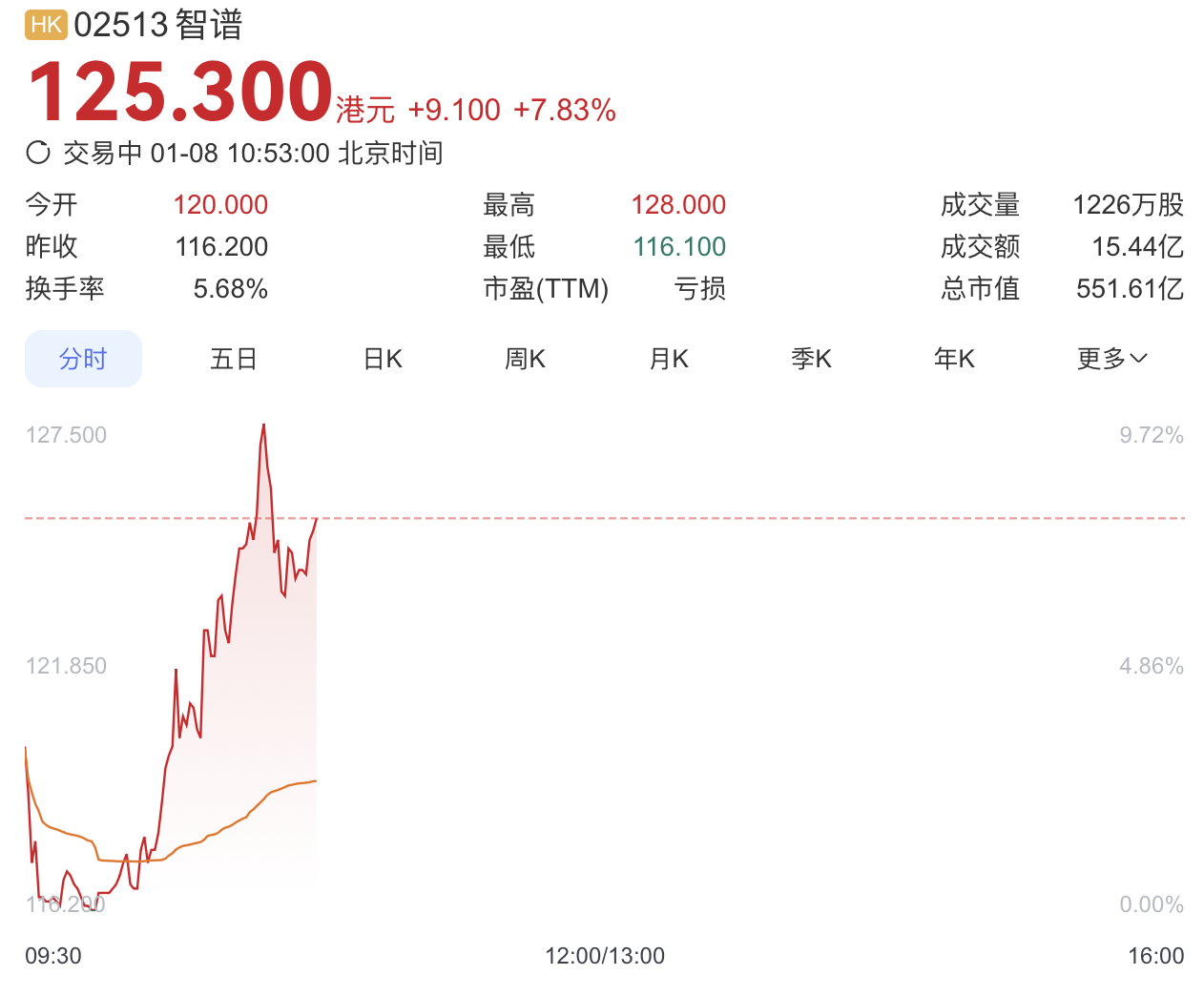Click the peak of the red price line
1204x996 pixels.
[264, 425]
